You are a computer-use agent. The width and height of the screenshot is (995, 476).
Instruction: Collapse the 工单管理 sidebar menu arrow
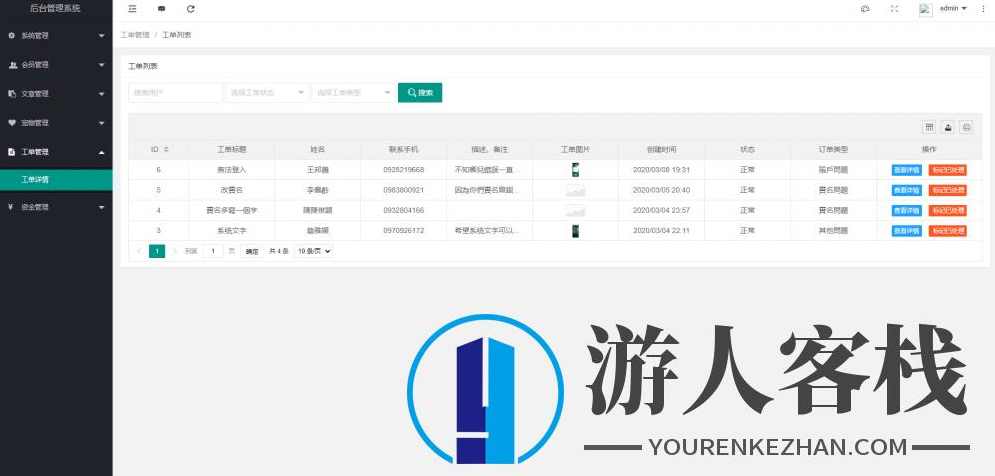coord(102,152)
